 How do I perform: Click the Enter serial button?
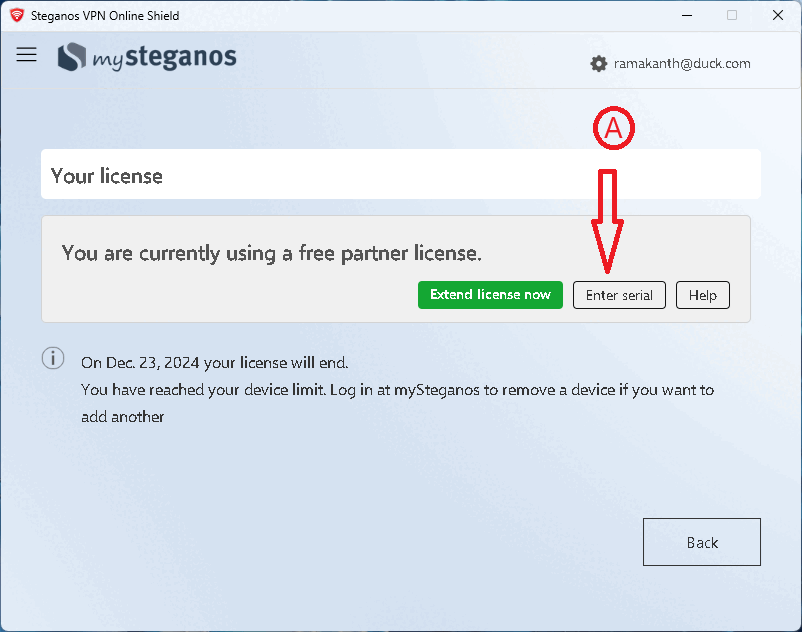pyautogui.click(x=619, y=295)
